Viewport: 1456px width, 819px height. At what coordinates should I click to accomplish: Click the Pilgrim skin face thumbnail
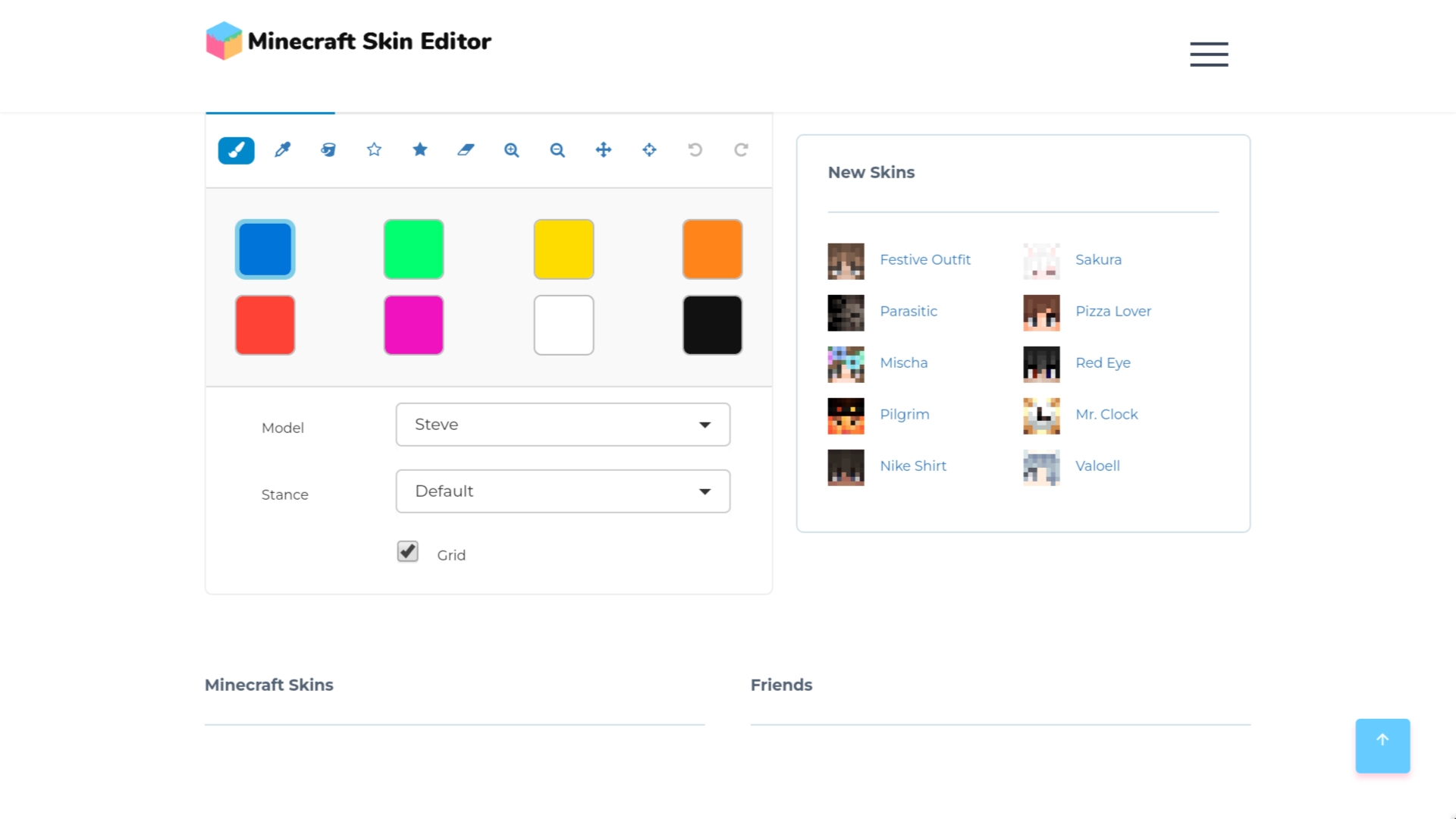846,416
